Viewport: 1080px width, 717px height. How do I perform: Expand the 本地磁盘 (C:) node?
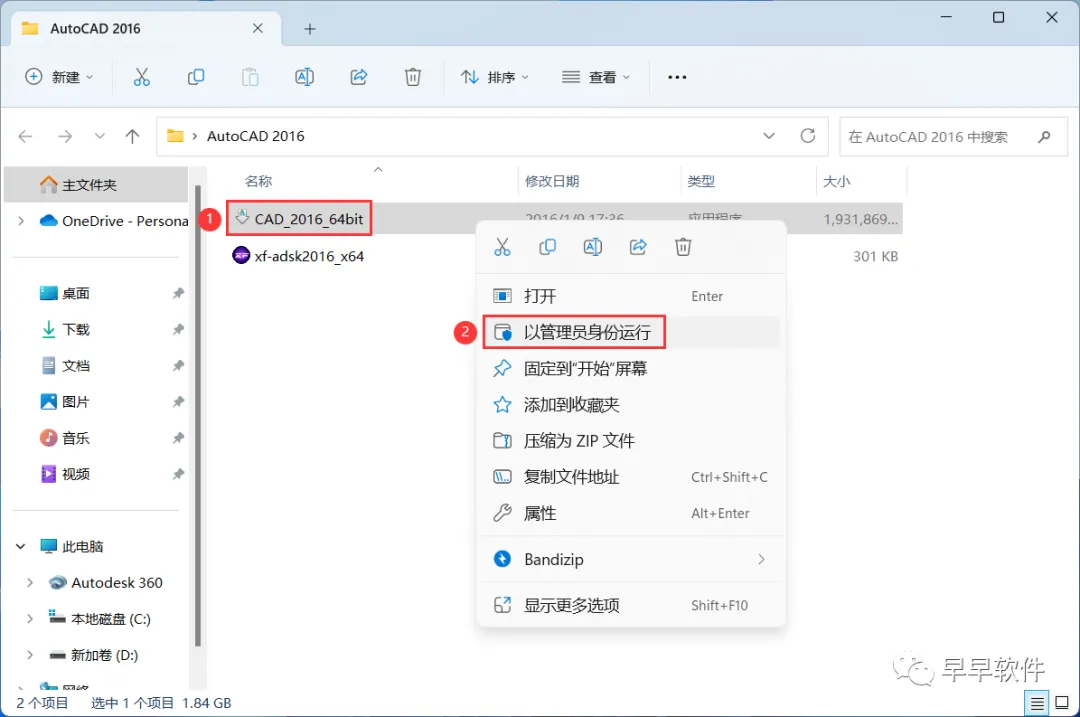click(x=30, y=619)
